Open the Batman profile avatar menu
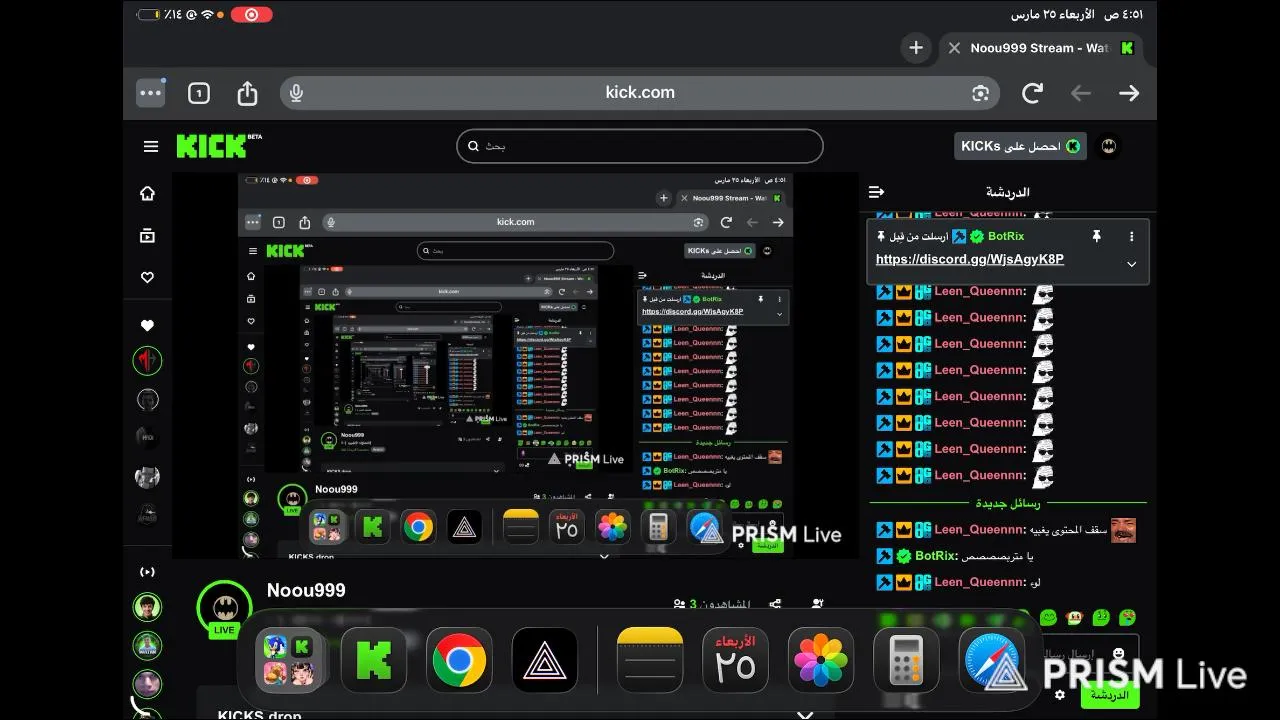 (x=1108, y=146)
